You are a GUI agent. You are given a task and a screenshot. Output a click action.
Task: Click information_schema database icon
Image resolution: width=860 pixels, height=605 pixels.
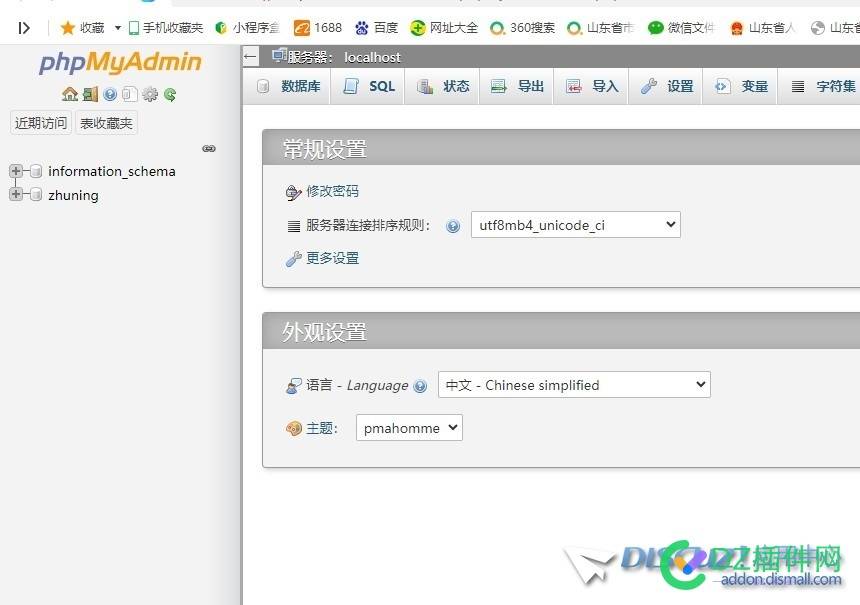[x=36, y=171]
